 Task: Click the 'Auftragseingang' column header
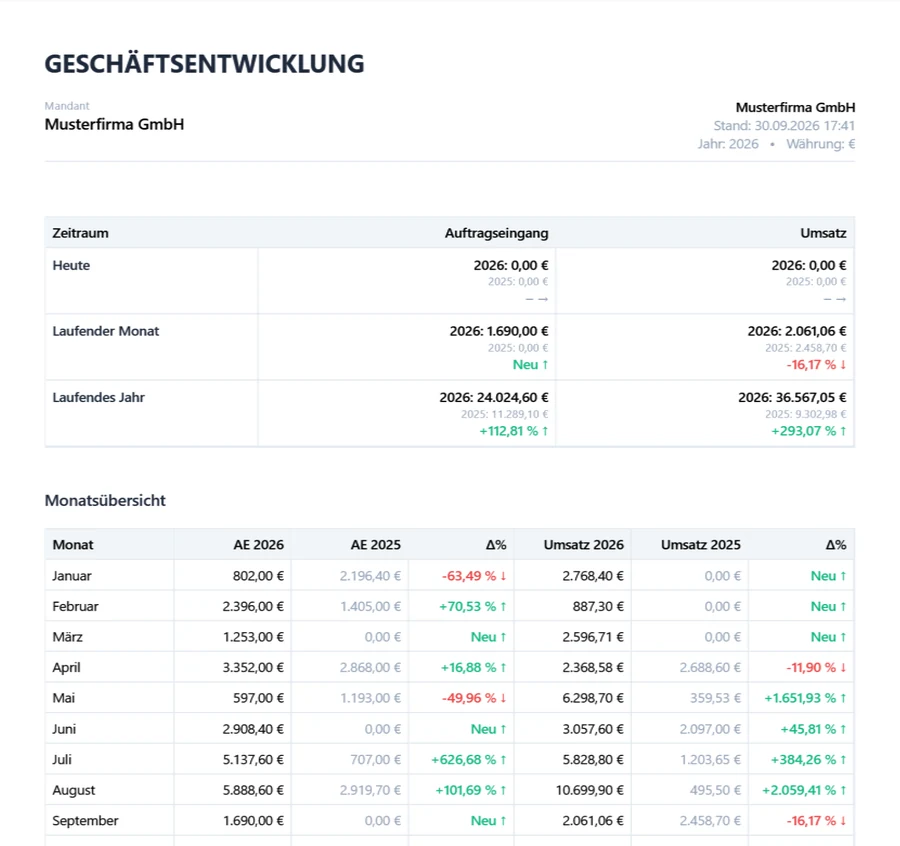(496, 233)
